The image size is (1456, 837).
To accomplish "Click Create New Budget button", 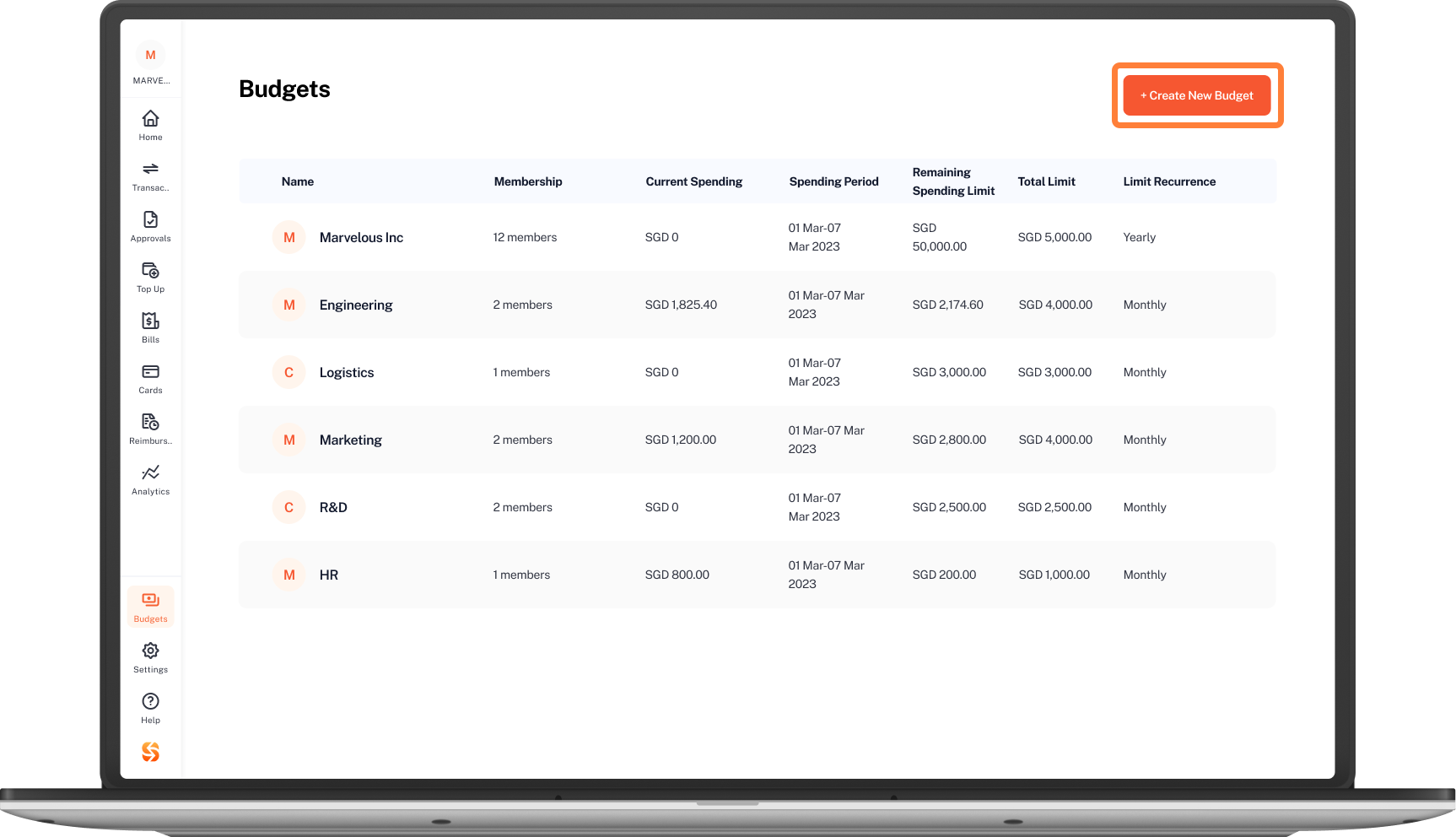I will tap(1196, 95).
